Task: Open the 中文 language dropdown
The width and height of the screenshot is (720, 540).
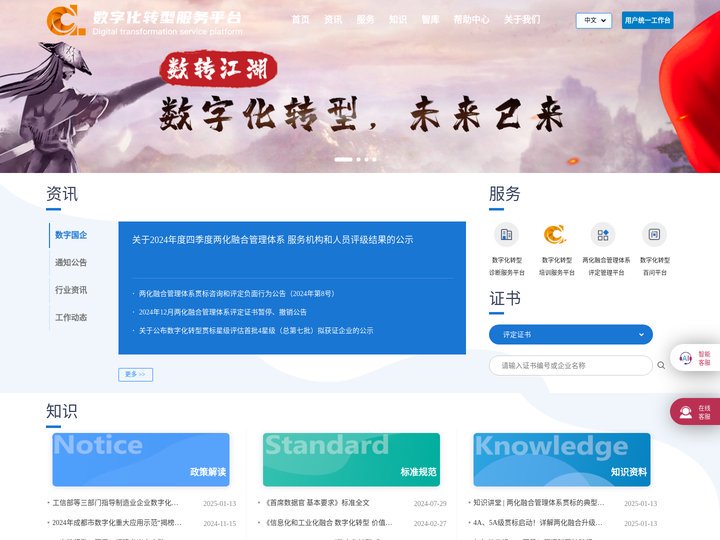Action: click(x=594, y=20)
